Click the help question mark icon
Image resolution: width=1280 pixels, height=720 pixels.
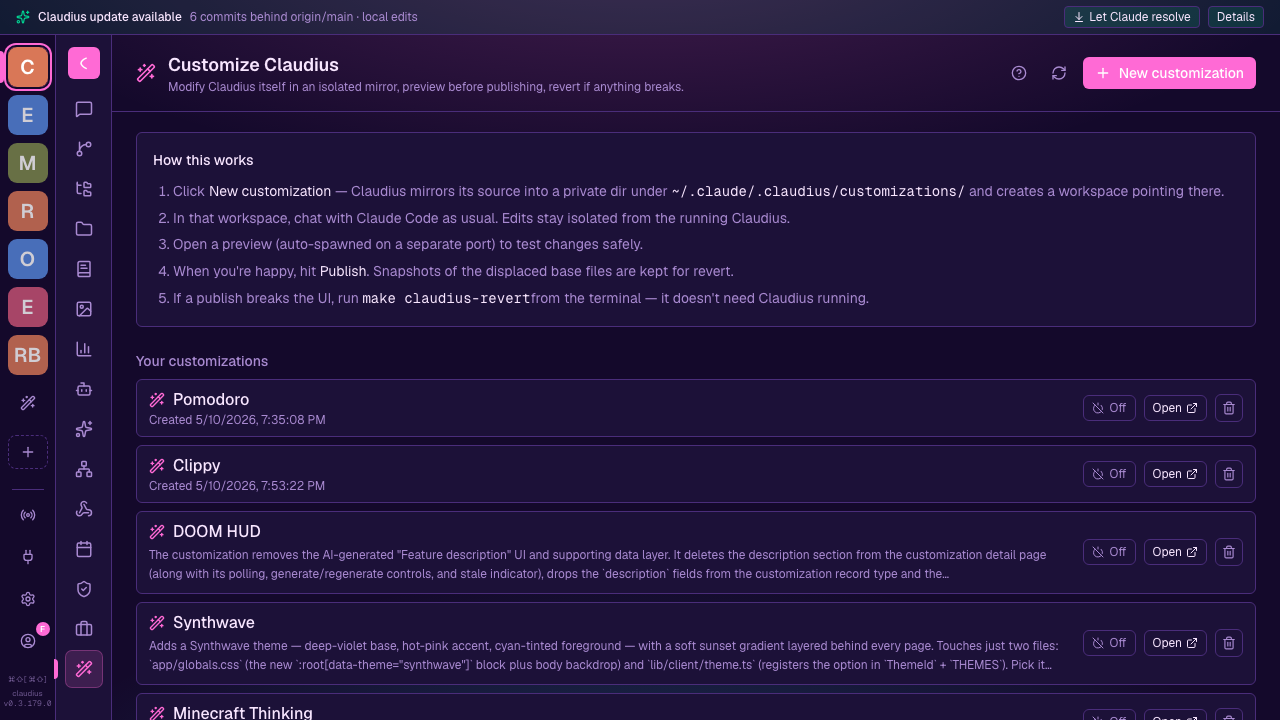click(x=1019, y=73)
